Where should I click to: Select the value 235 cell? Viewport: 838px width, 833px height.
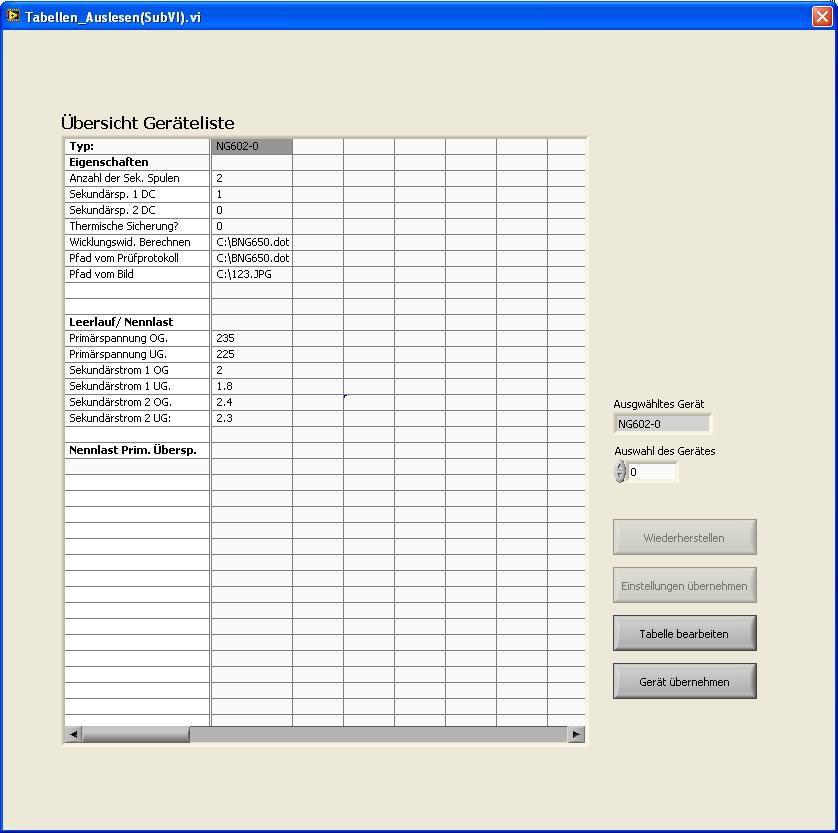(x=252, y=338)
